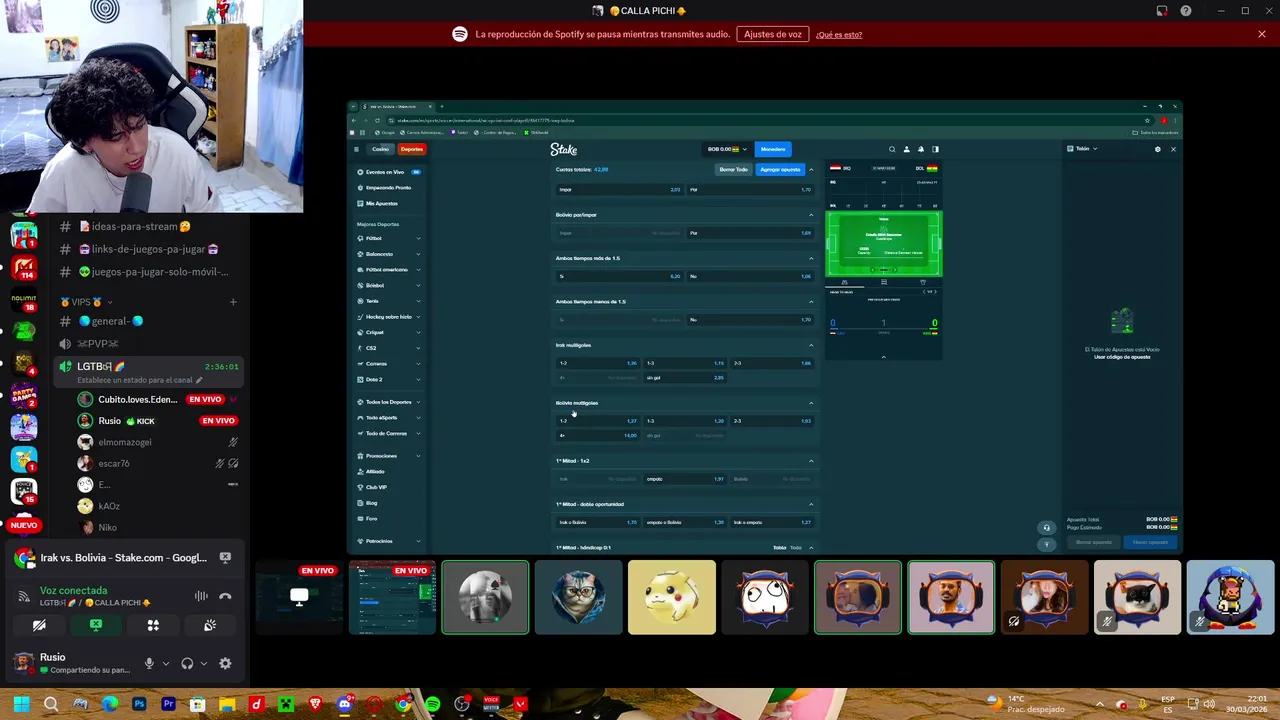Viewport: 1280px width, 720px height.
Task: Click the NUEVO unread indicator
Action: pos(24,525)
